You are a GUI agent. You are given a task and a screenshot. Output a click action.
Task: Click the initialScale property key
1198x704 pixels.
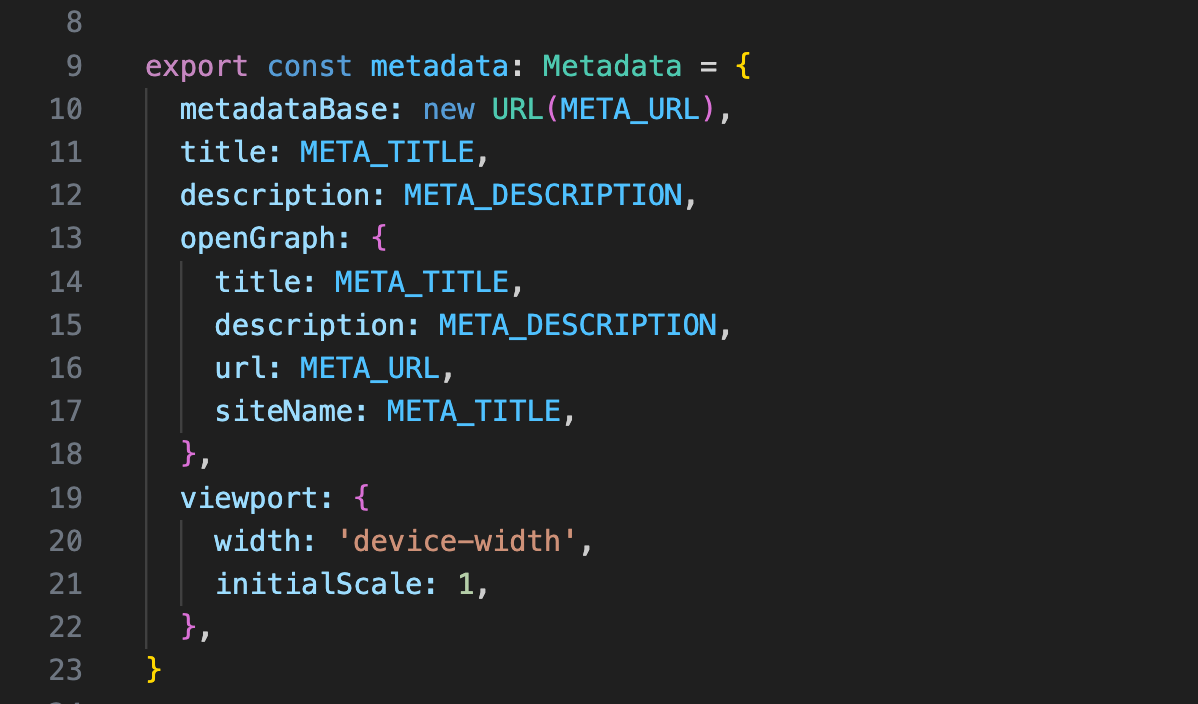[318, 584]
